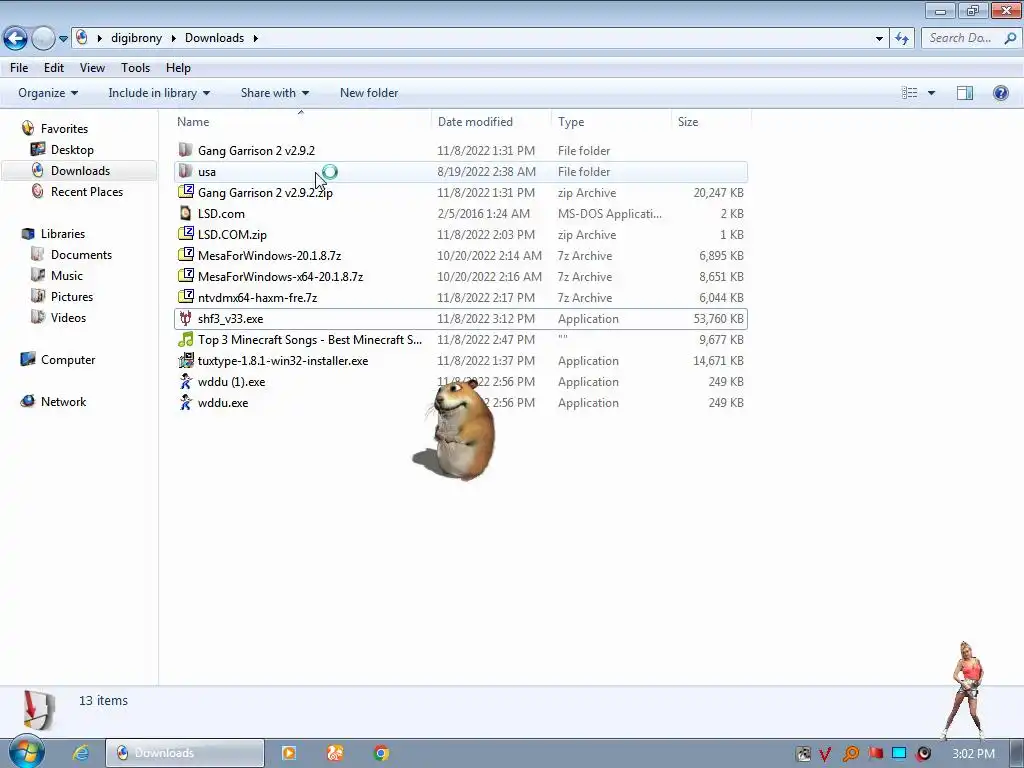The image size is (1024, 768).
Task: Click the Back navigation arrow button
Action: (16, 39)
